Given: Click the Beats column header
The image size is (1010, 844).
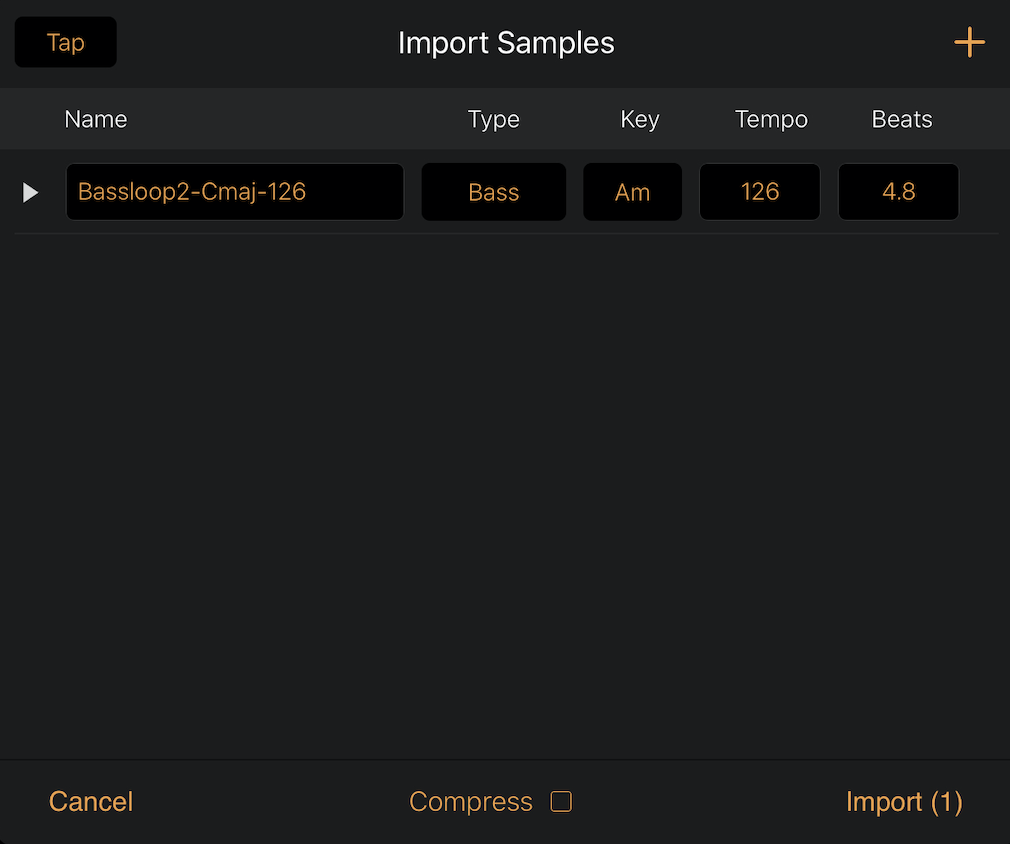Looking at the screenshot, I should (902, 119).
